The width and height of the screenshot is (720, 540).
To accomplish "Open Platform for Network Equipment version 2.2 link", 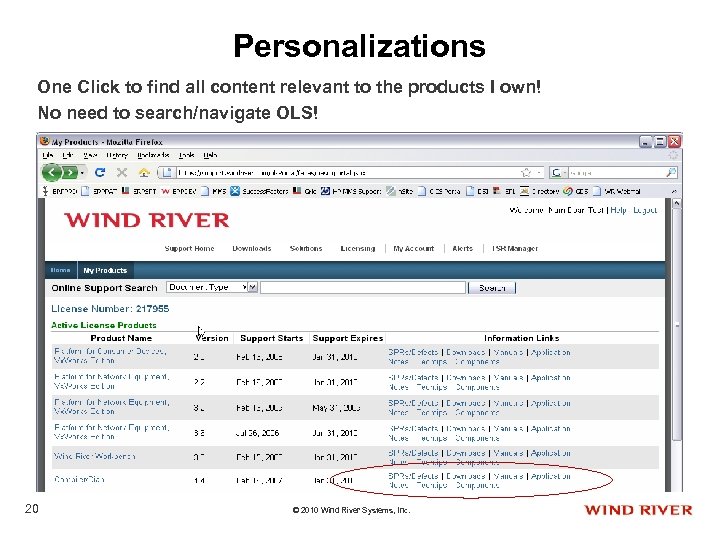I will click(x=111, y=381).
